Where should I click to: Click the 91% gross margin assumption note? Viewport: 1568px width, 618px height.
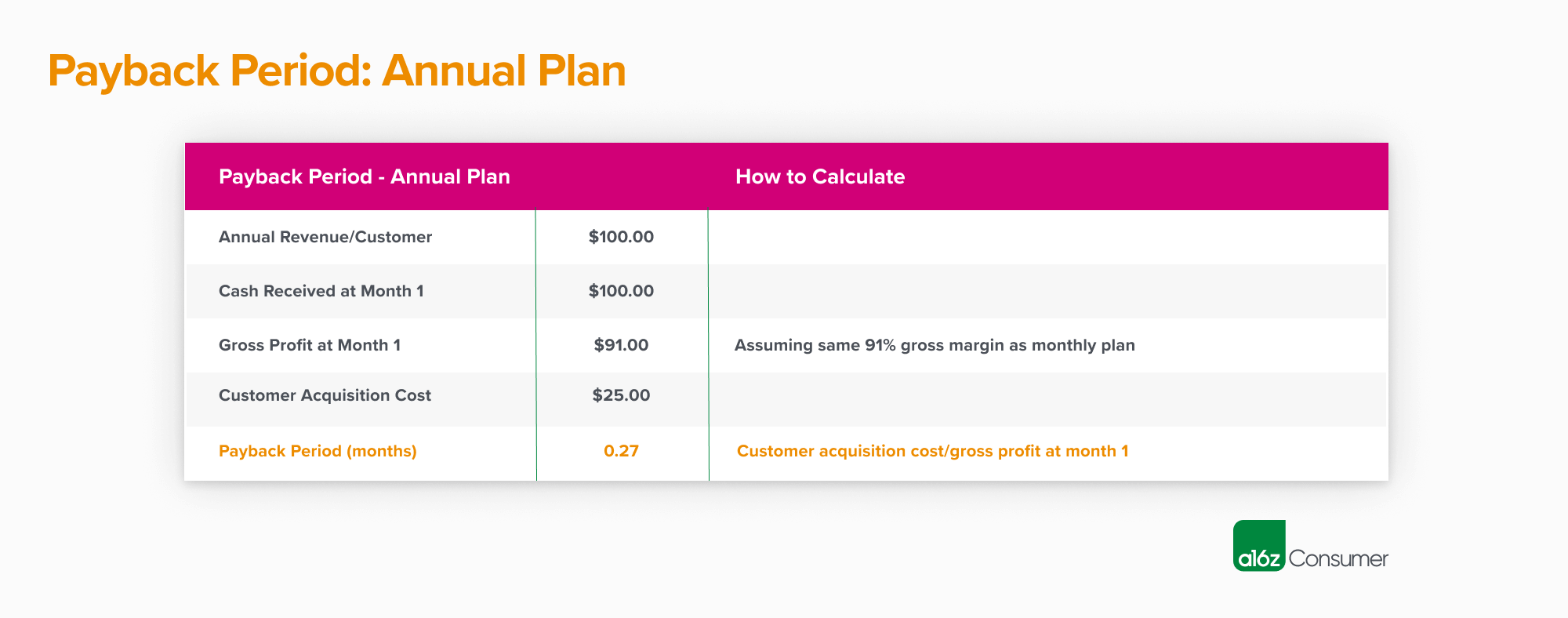pos(935,345)
